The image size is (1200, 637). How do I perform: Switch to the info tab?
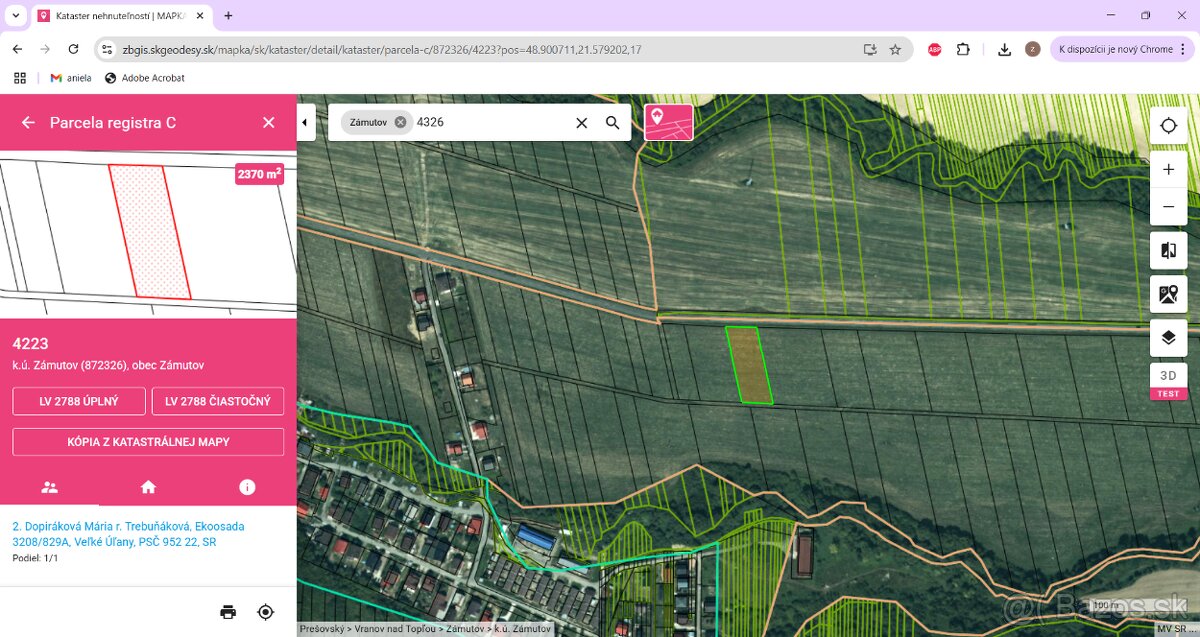pyautogui.click(x=247, y=487)
